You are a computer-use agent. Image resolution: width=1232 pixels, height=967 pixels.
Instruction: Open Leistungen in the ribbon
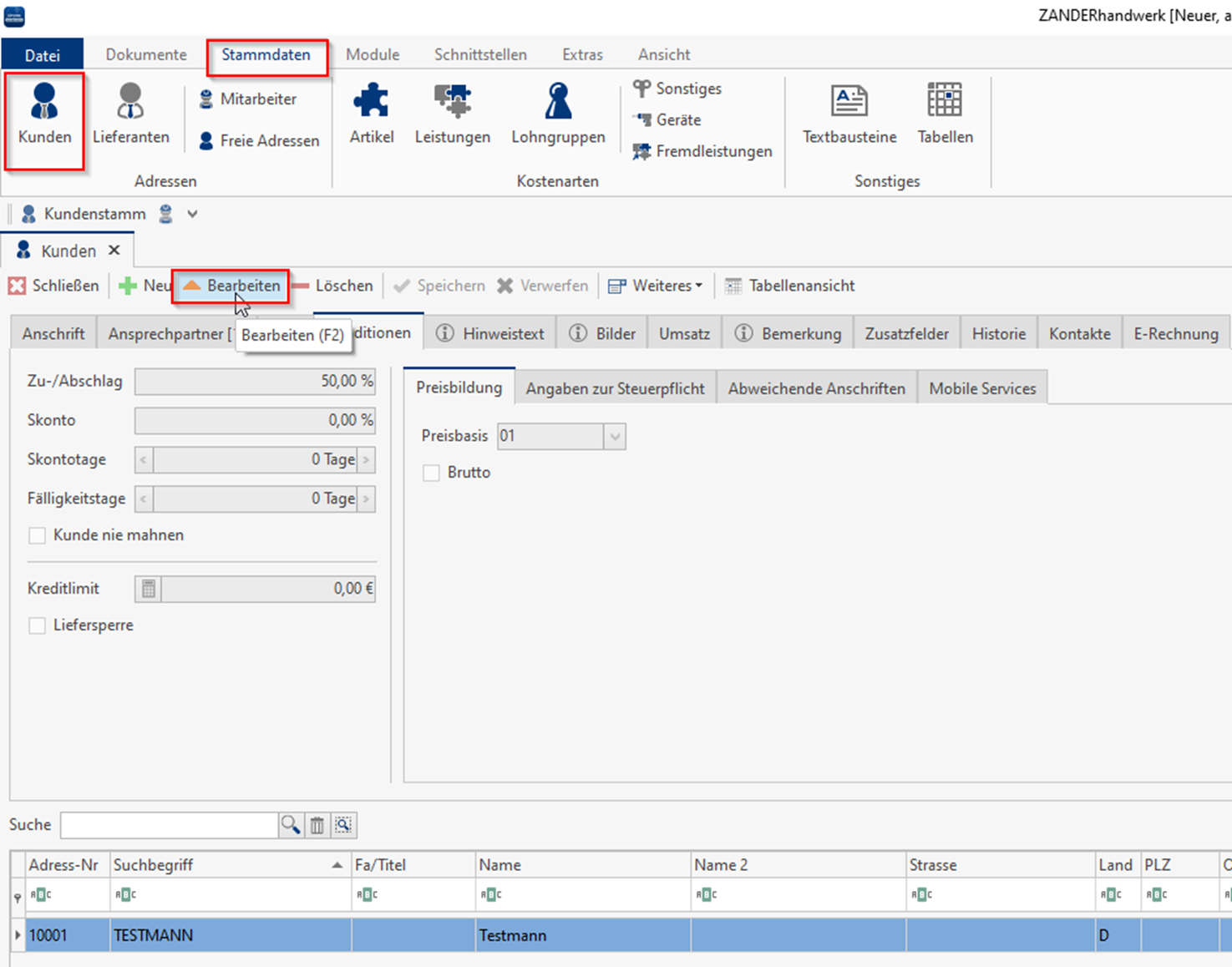[452, 114]
